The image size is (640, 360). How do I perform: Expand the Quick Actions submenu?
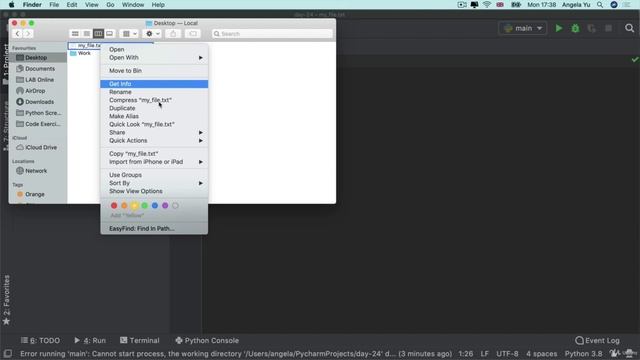click(x=154, y=140)
